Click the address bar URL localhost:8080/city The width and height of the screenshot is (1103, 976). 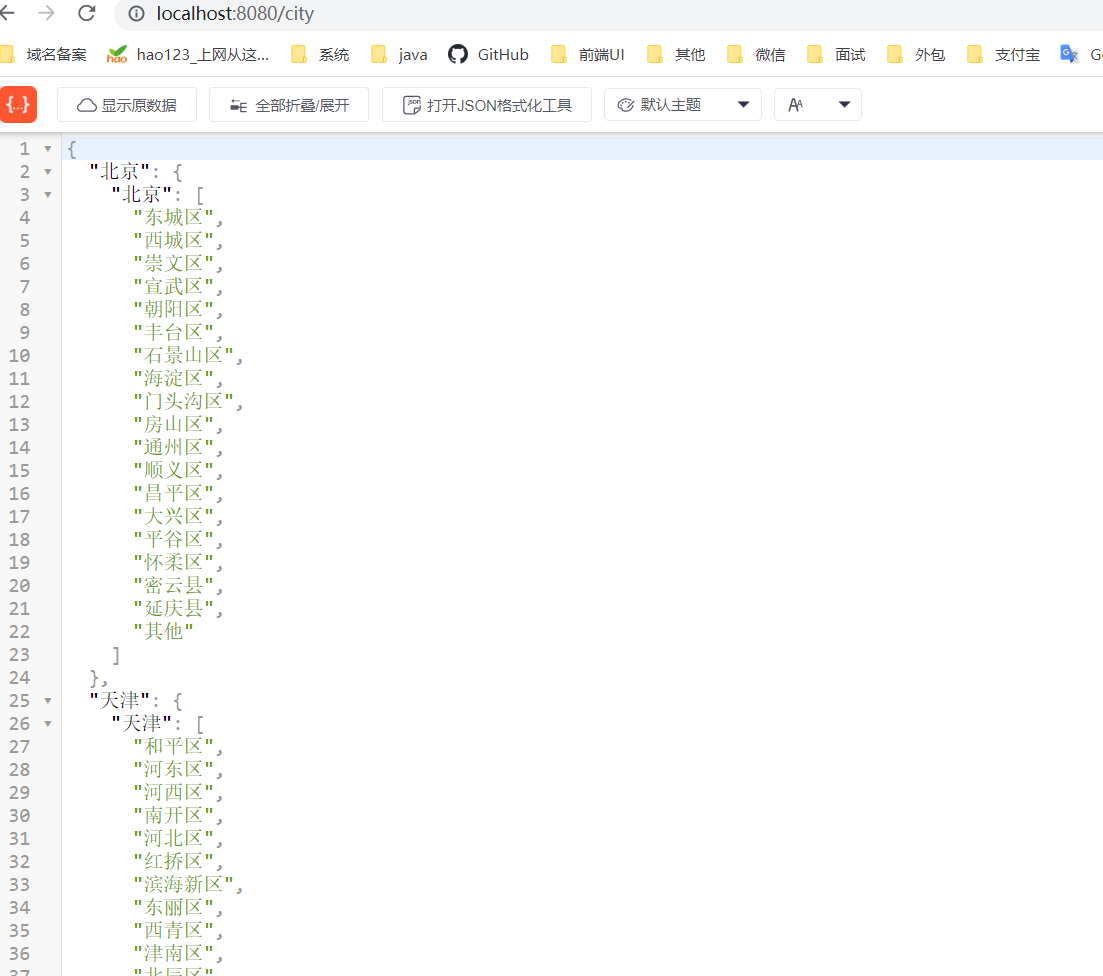click(x=235, y=13)
